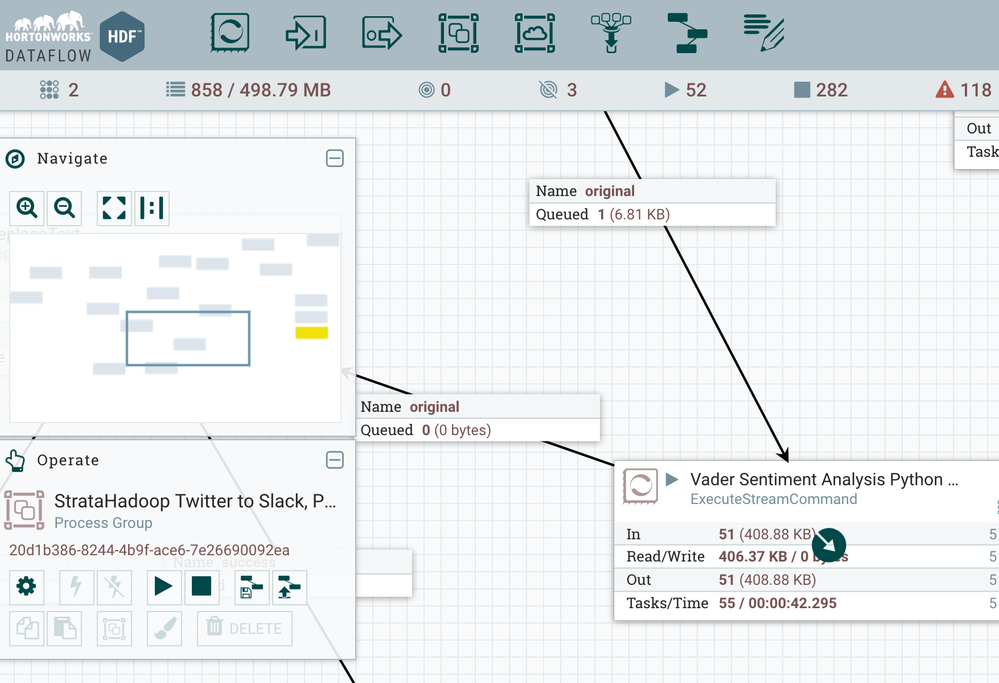Click the active threads count 2 status
This screenshot has height=683, width=999.
[59, 90]
